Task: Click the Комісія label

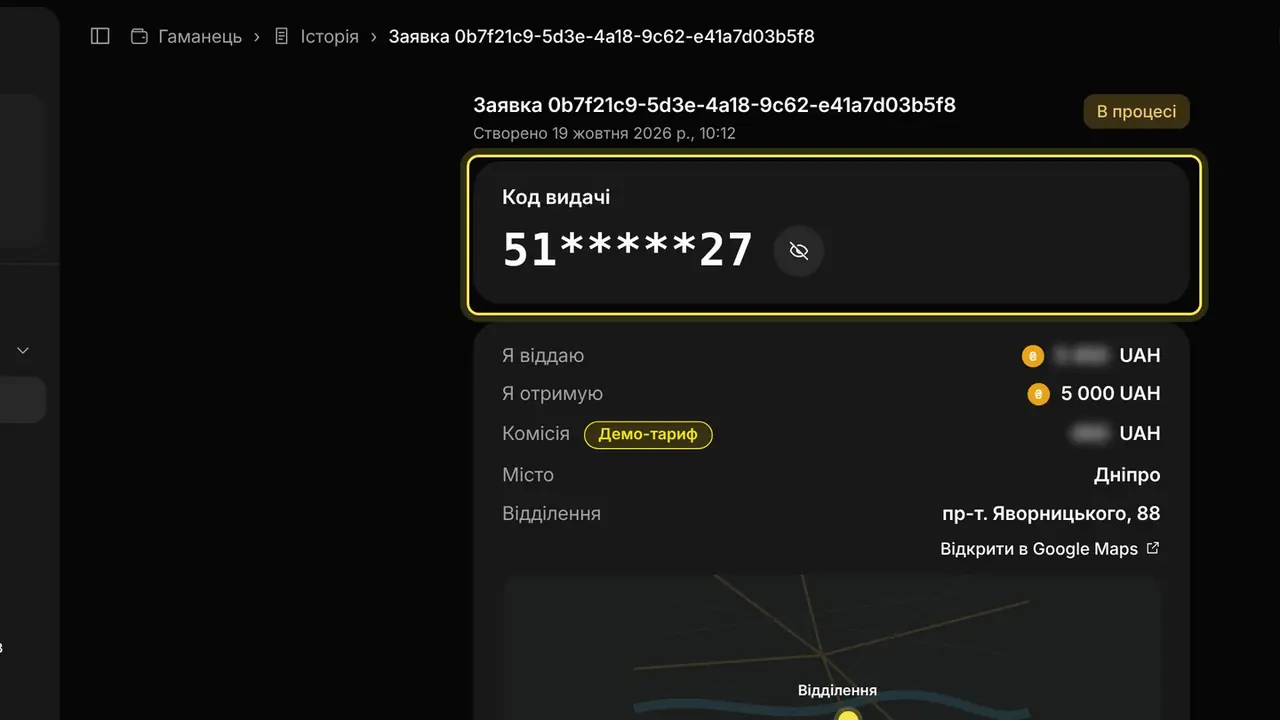Action: click(536, 434)
